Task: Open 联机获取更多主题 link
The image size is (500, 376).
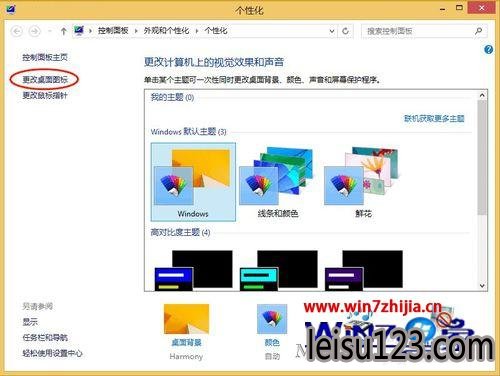Action: pos(434,118)
